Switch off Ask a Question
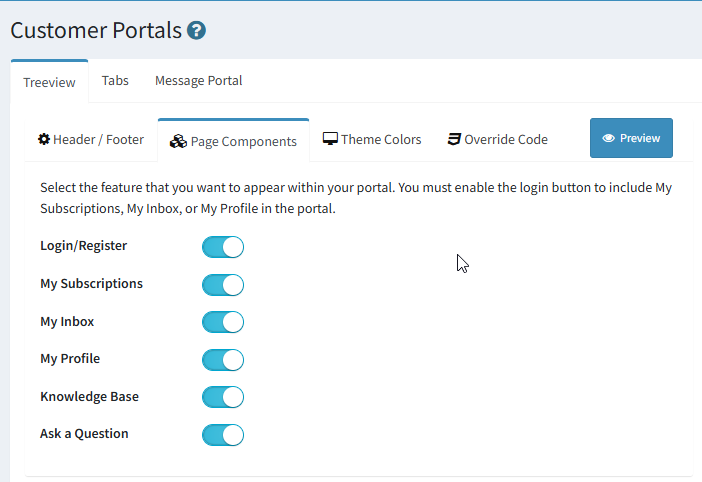 [x=223, y=435]
